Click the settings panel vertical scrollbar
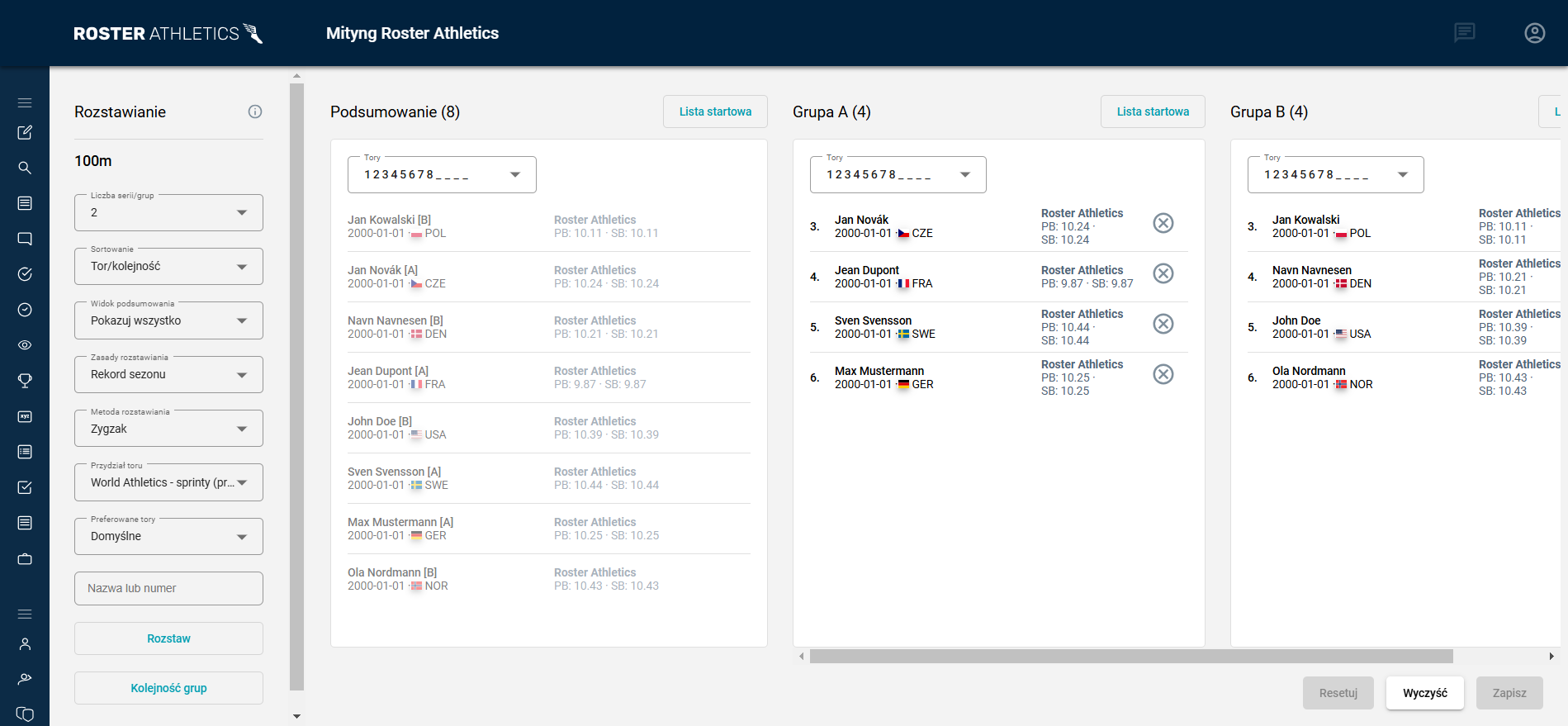 click(x=297, y=387)
